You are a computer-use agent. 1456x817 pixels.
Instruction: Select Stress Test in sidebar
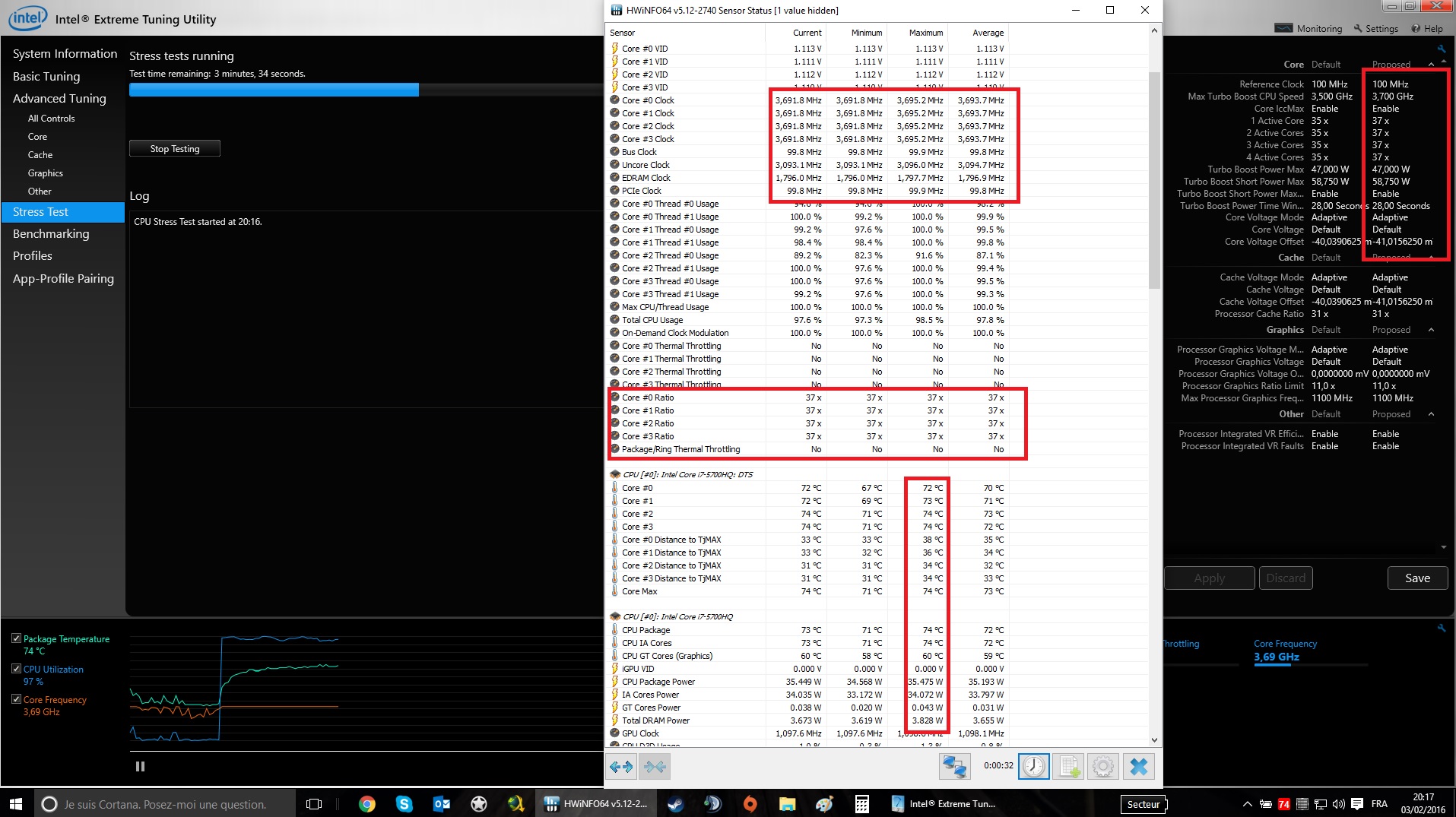coord(63,212)
